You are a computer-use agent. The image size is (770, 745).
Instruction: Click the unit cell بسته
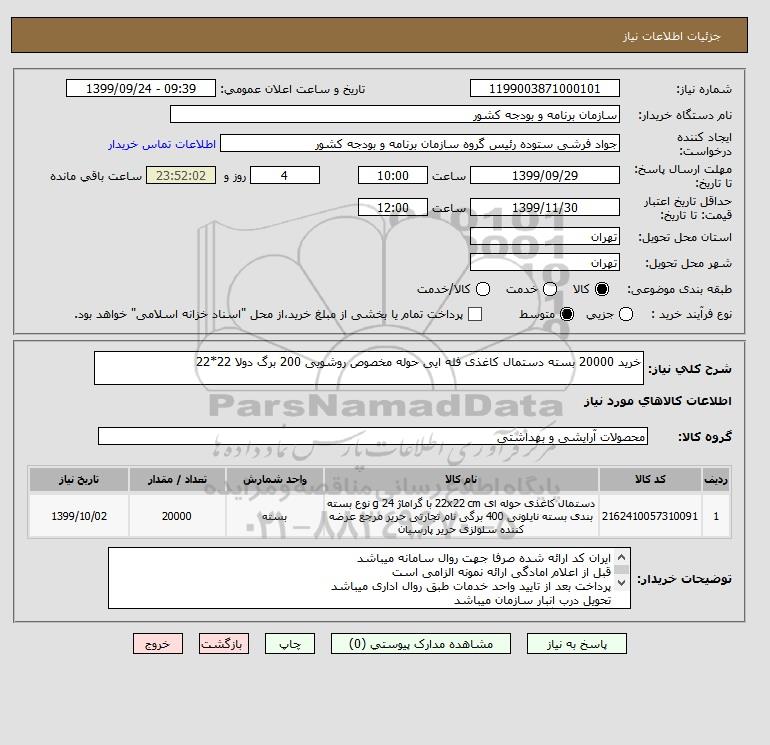[275, 516]
